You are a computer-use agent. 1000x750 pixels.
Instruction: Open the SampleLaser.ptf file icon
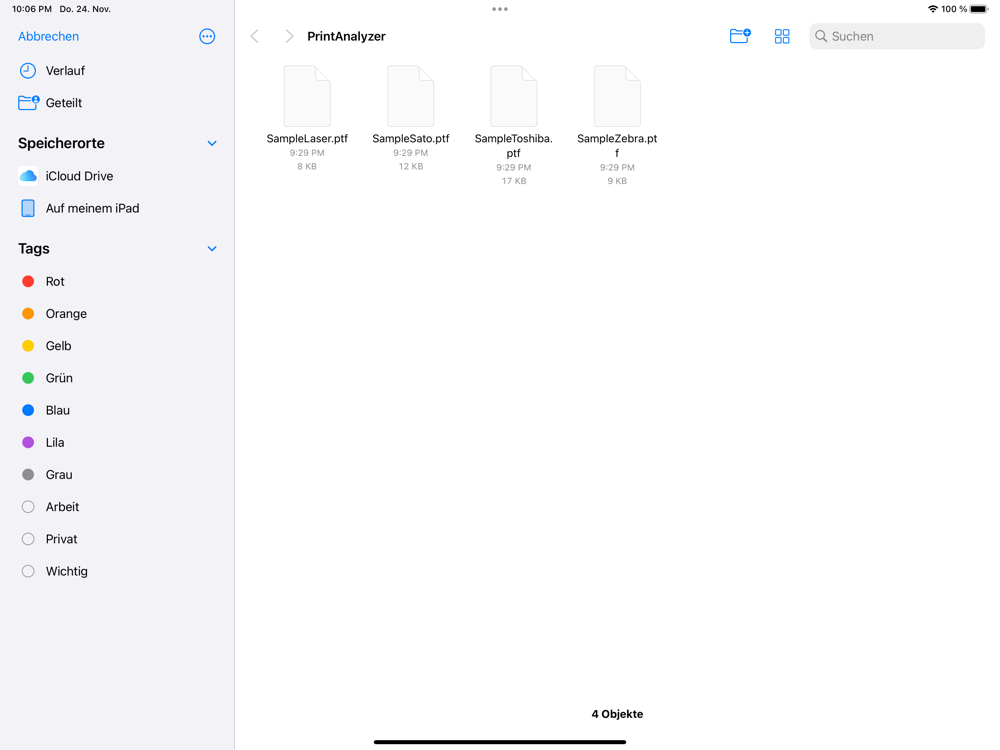pos(307,96)
